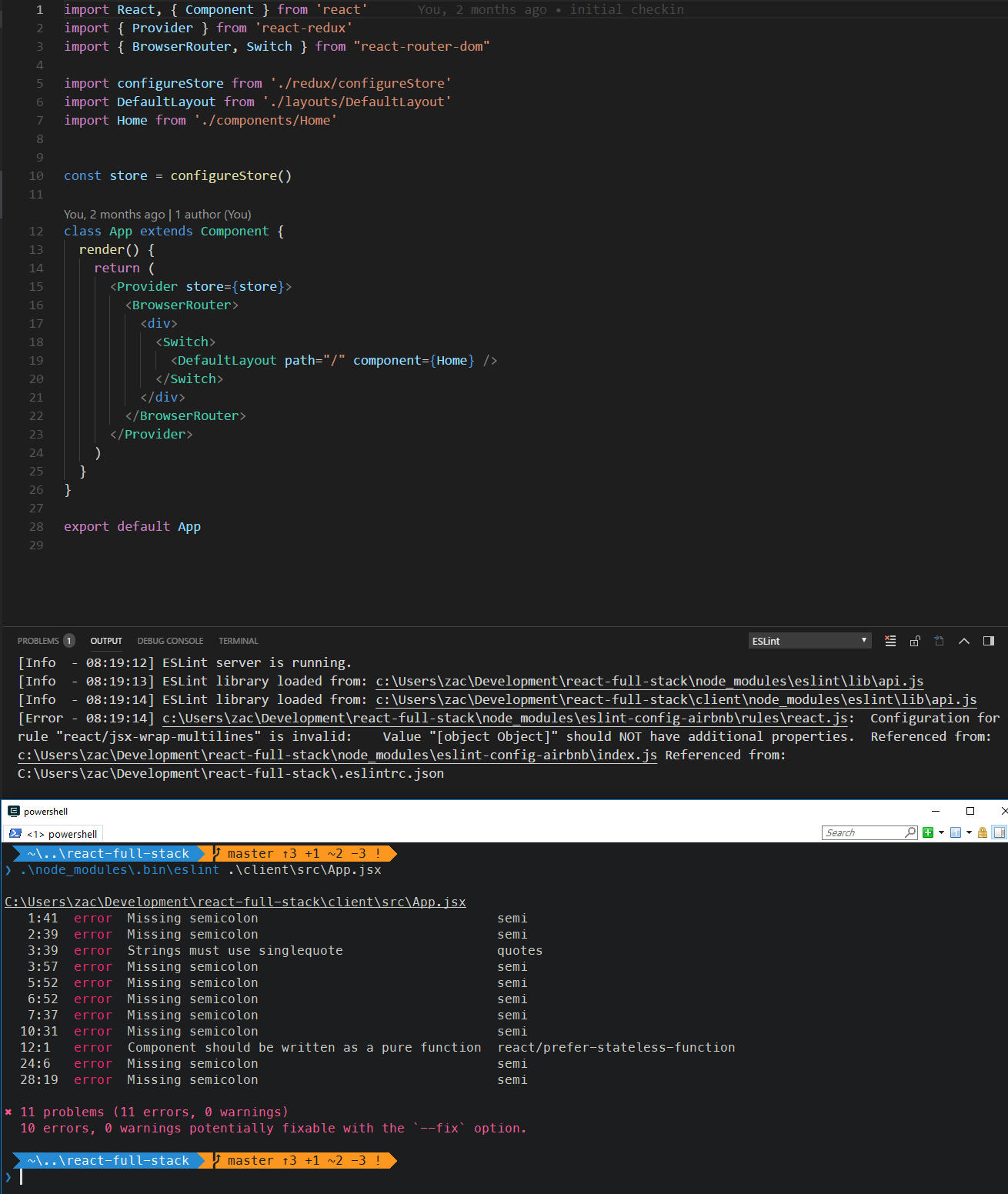Screen dimensions: 1008x1194
Task: Open the console list dropdown arrow
Action: pos(969,832)
